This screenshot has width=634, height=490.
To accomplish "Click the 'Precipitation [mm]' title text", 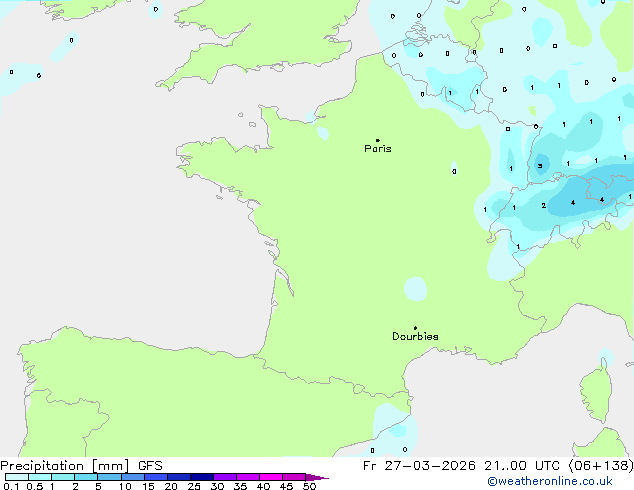I will (x=65, y=466).
